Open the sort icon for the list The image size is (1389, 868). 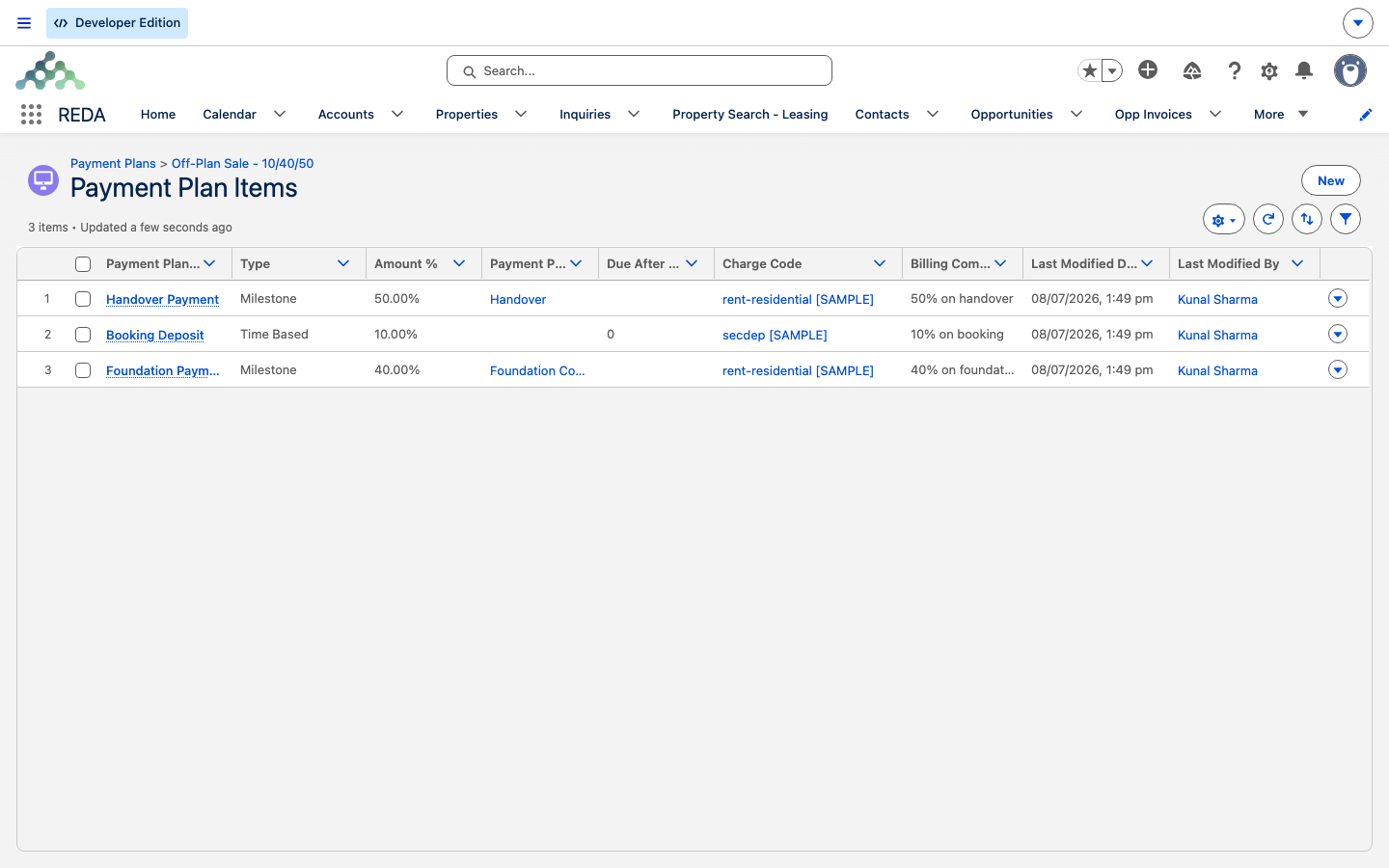(x=1307, y=219)
